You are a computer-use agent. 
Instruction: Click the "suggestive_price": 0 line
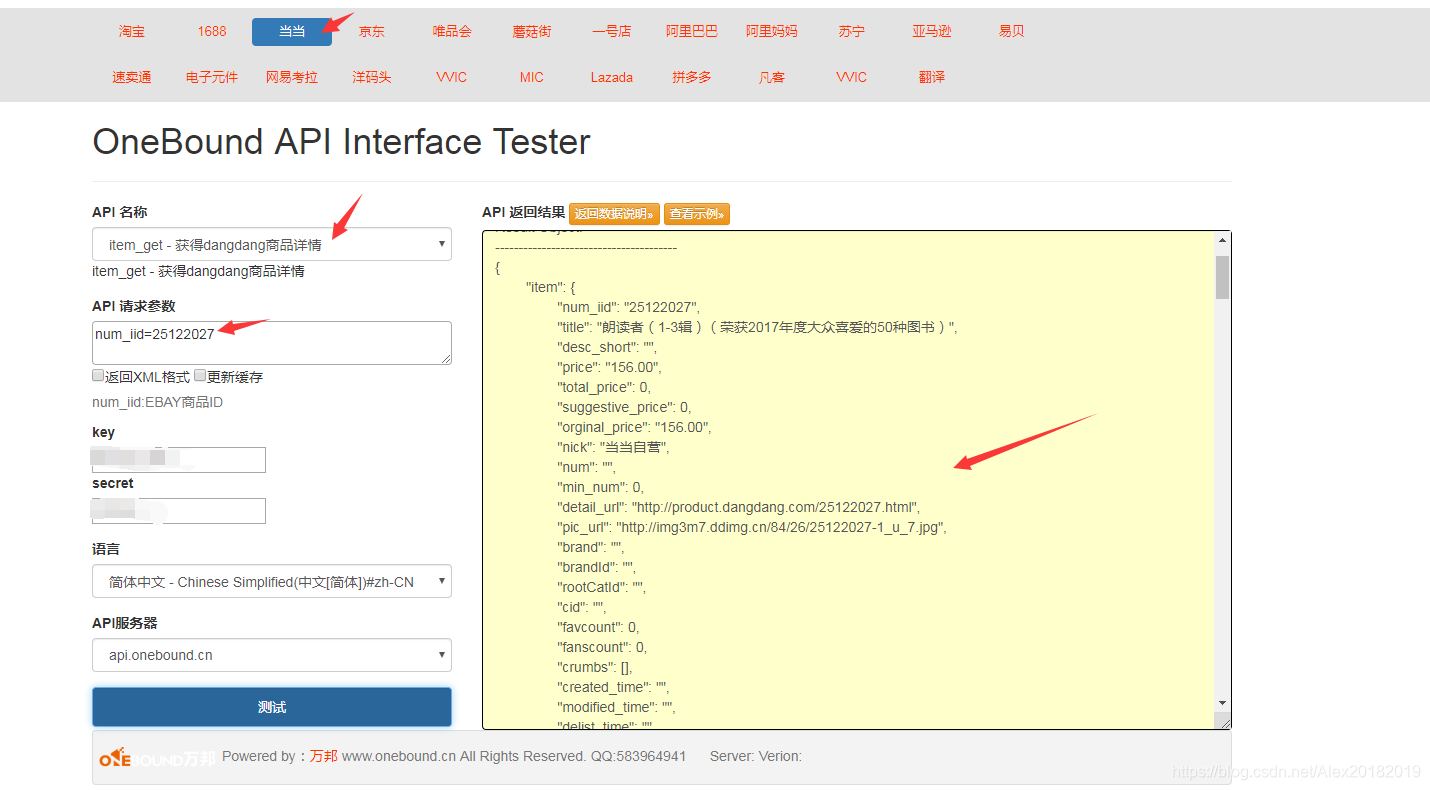(x=624, y=407)
